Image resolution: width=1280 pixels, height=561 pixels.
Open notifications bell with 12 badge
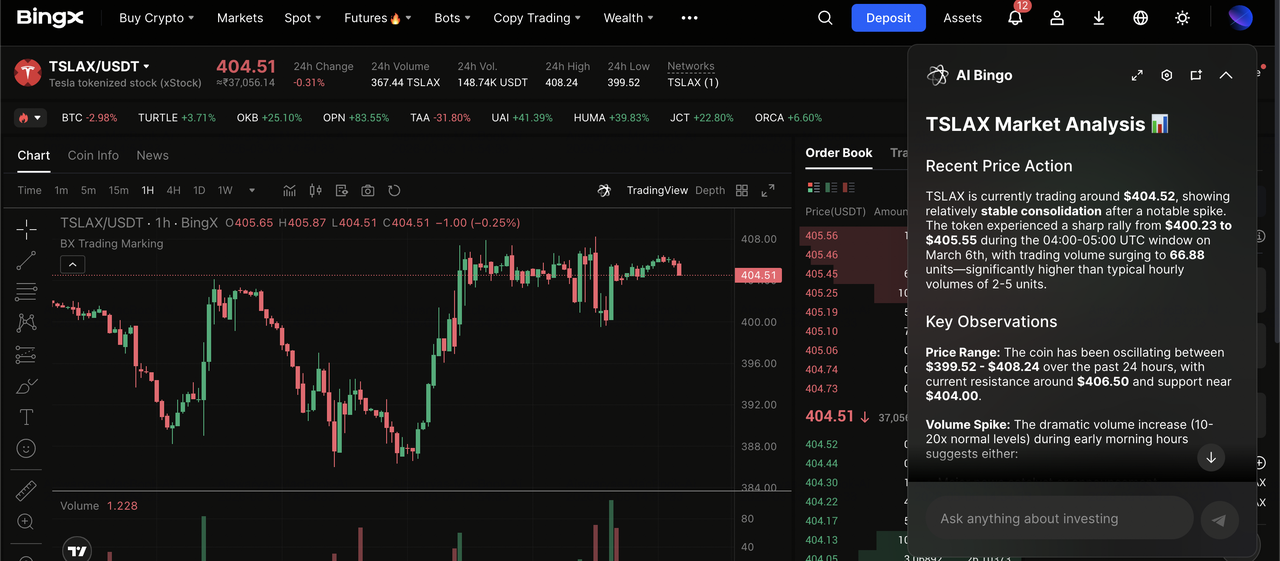pyautogui.click(x=1015, y=18)
